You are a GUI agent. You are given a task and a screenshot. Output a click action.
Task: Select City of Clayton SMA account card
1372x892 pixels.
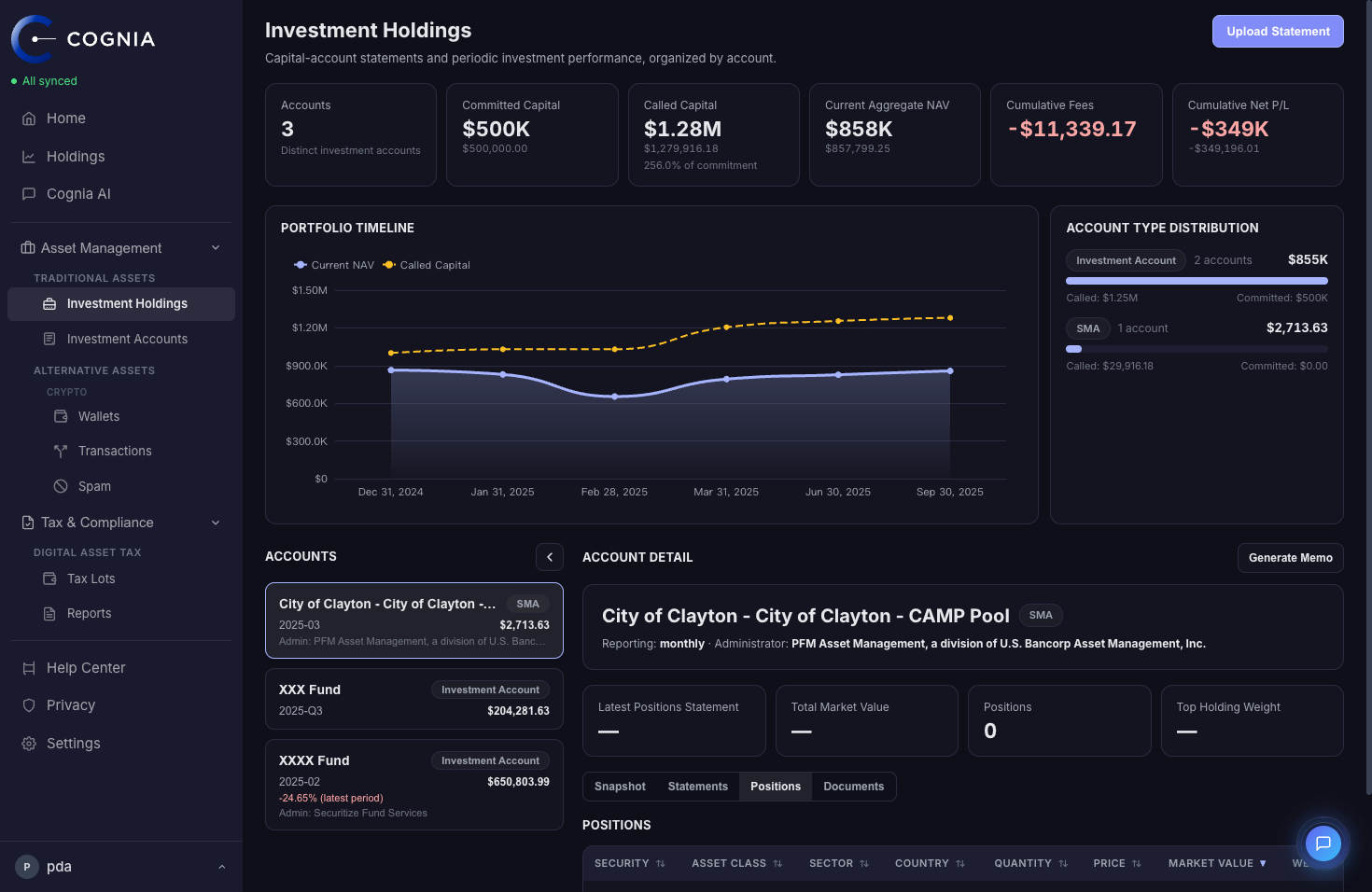tap(414, 620)
